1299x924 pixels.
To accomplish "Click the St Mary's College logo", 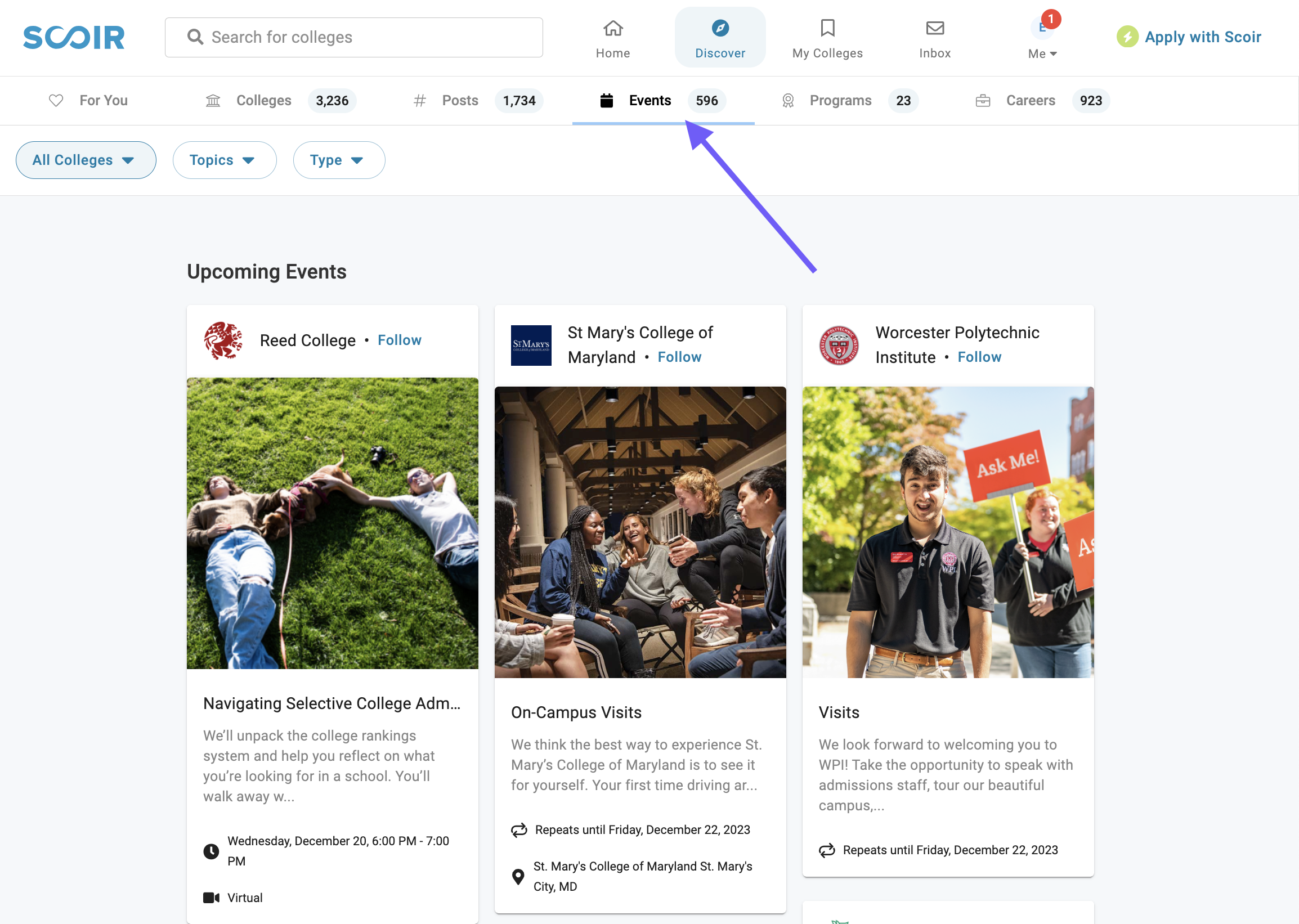I will [x=531, y=345].
